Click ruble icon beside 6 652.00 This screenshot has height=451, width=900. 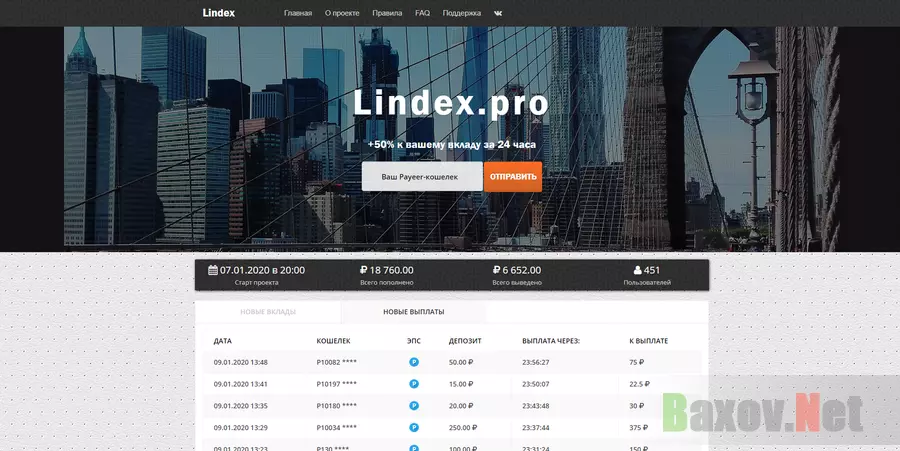click(496, 270)
